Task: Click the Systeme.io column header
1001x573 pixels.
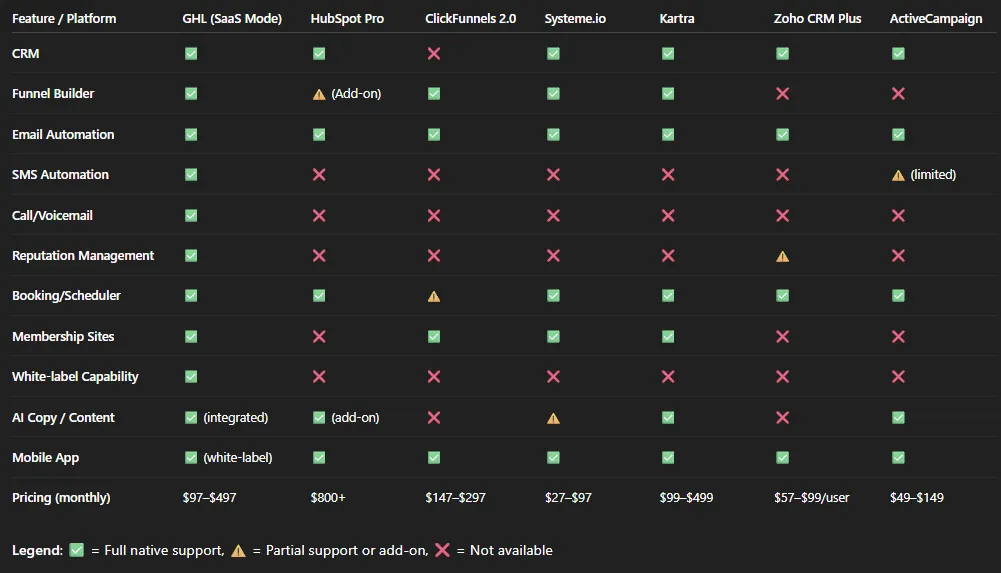Action: pyautogui.click(x=575, y=19)
